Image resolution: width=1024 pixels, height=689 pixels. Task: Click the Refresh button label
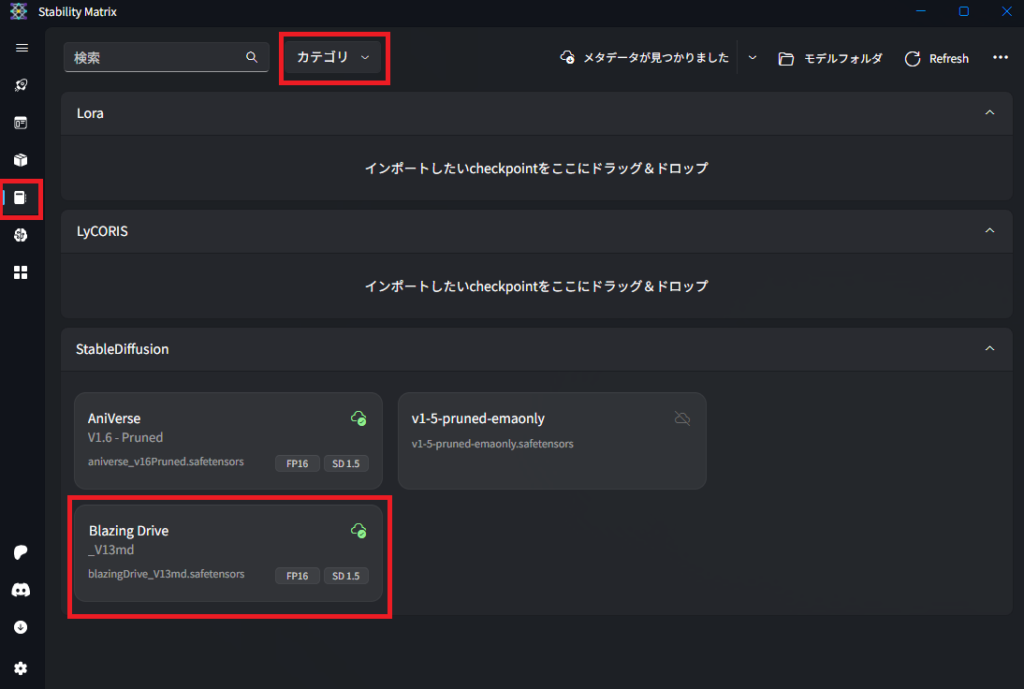click(x=949, y=59)
